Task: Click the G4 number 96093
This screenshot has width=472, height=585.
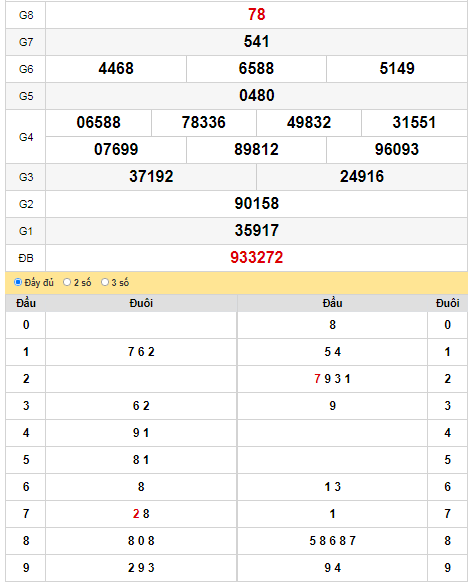Action: tap(397, 150)
